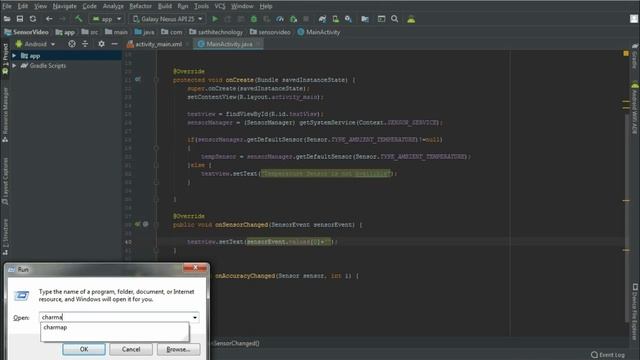The height and width of the screenshot is (360, 640).
Task: Toggle the Device File Explorer side tab
Action: pos(635,311)
